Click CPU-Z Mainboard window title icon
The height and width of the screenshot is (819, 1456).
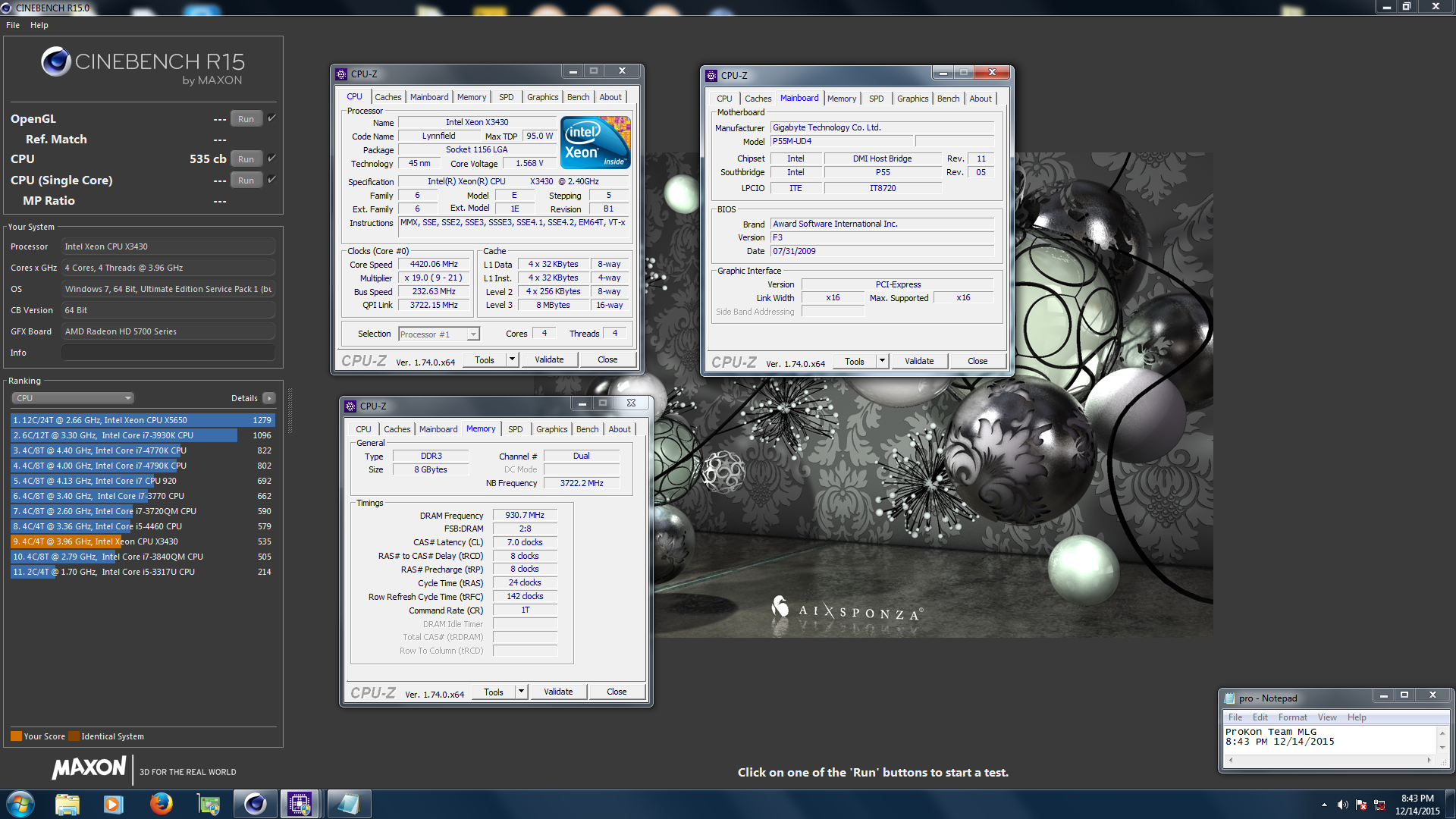711,76
